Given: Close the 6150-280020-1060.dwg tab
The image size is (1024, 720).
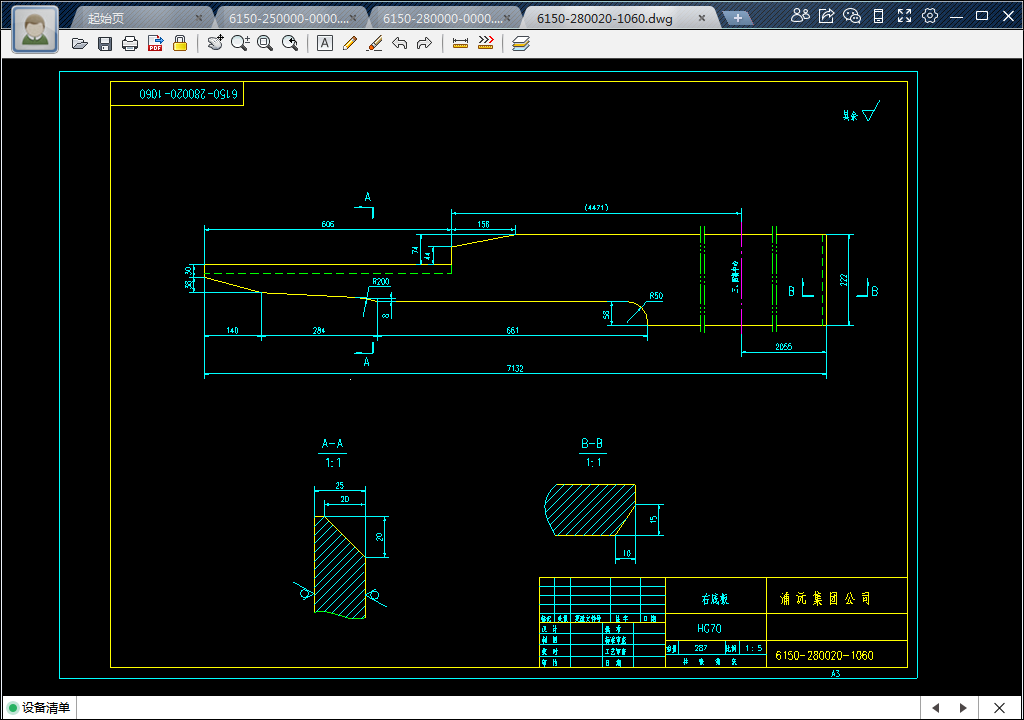Looking at the screenshot, I should pyautogui.click(x=702, y=18).
